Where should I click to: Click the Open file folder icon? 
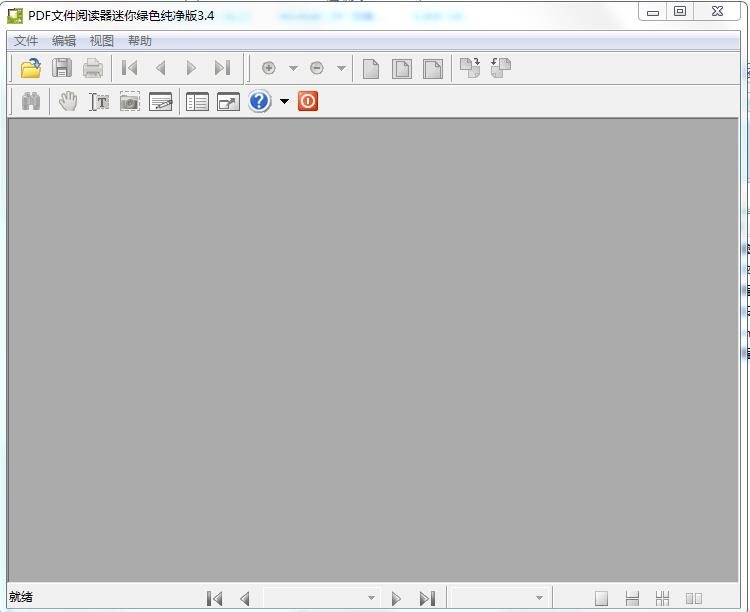(x=31, y=68)
